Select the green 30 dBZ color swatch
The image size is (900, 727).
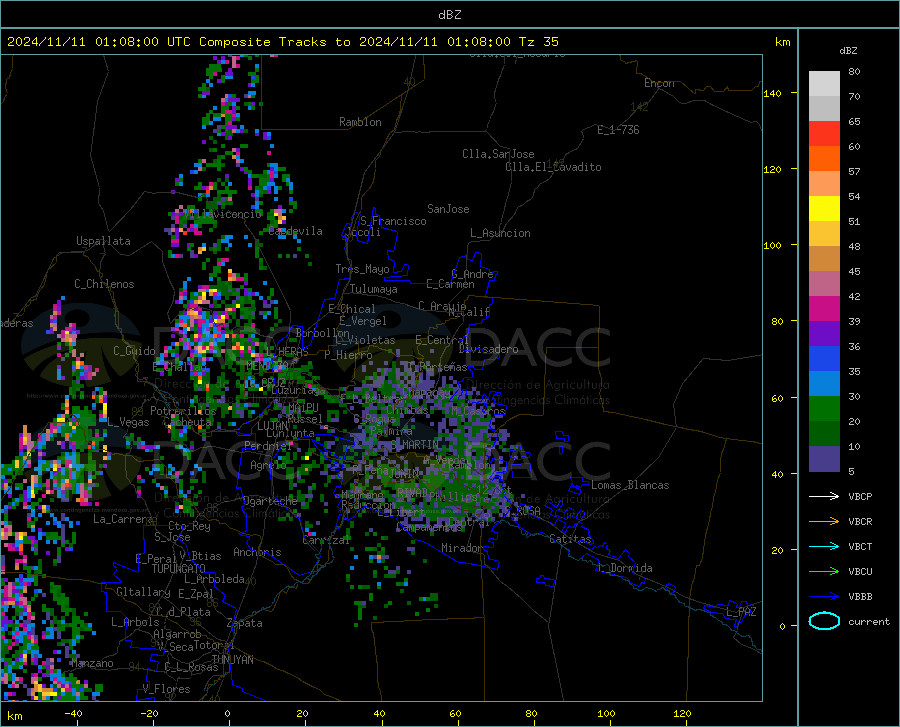[824, 409]
